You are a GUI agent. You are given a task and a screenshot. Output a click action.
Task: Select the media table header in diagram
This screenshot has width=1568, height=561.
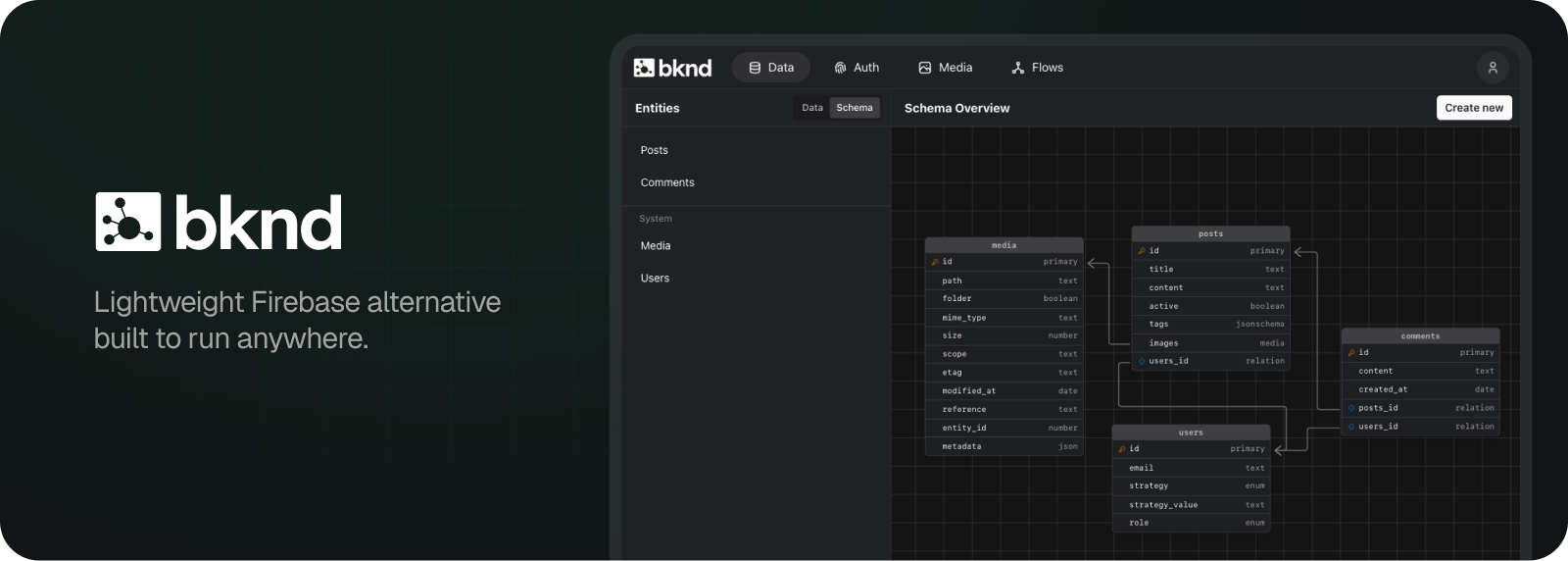pyautogui.click(x=1004, y=245)
